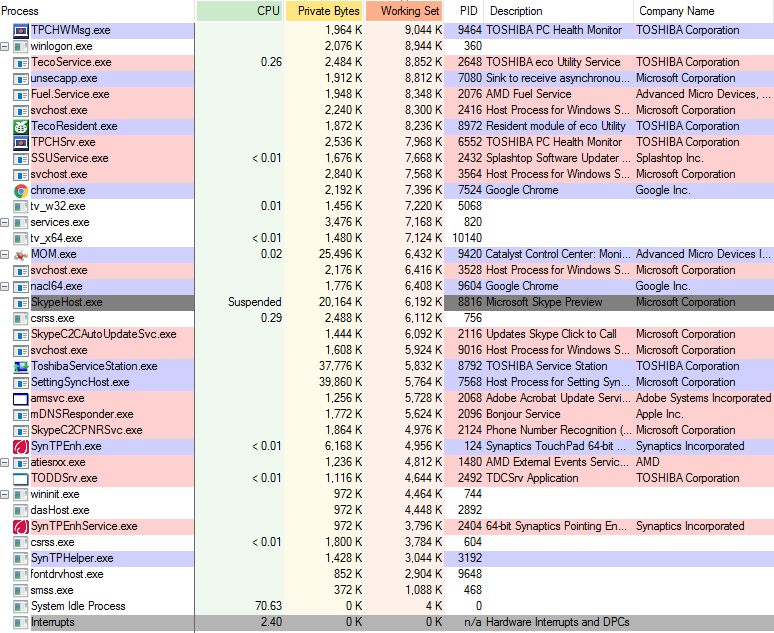
Task: Click the TecoService.exe process icon
Action: [21, 63]
